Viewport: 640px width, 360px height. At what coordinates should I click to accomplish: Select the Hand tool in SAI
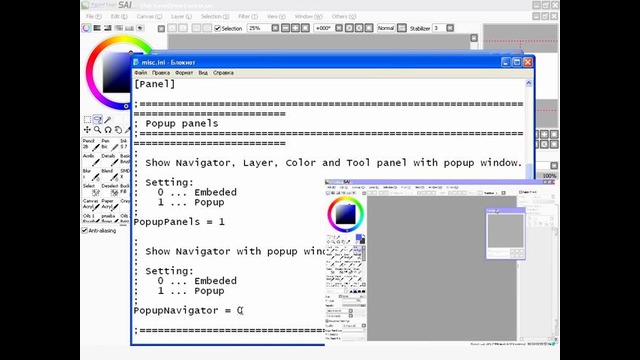(118, 130)
